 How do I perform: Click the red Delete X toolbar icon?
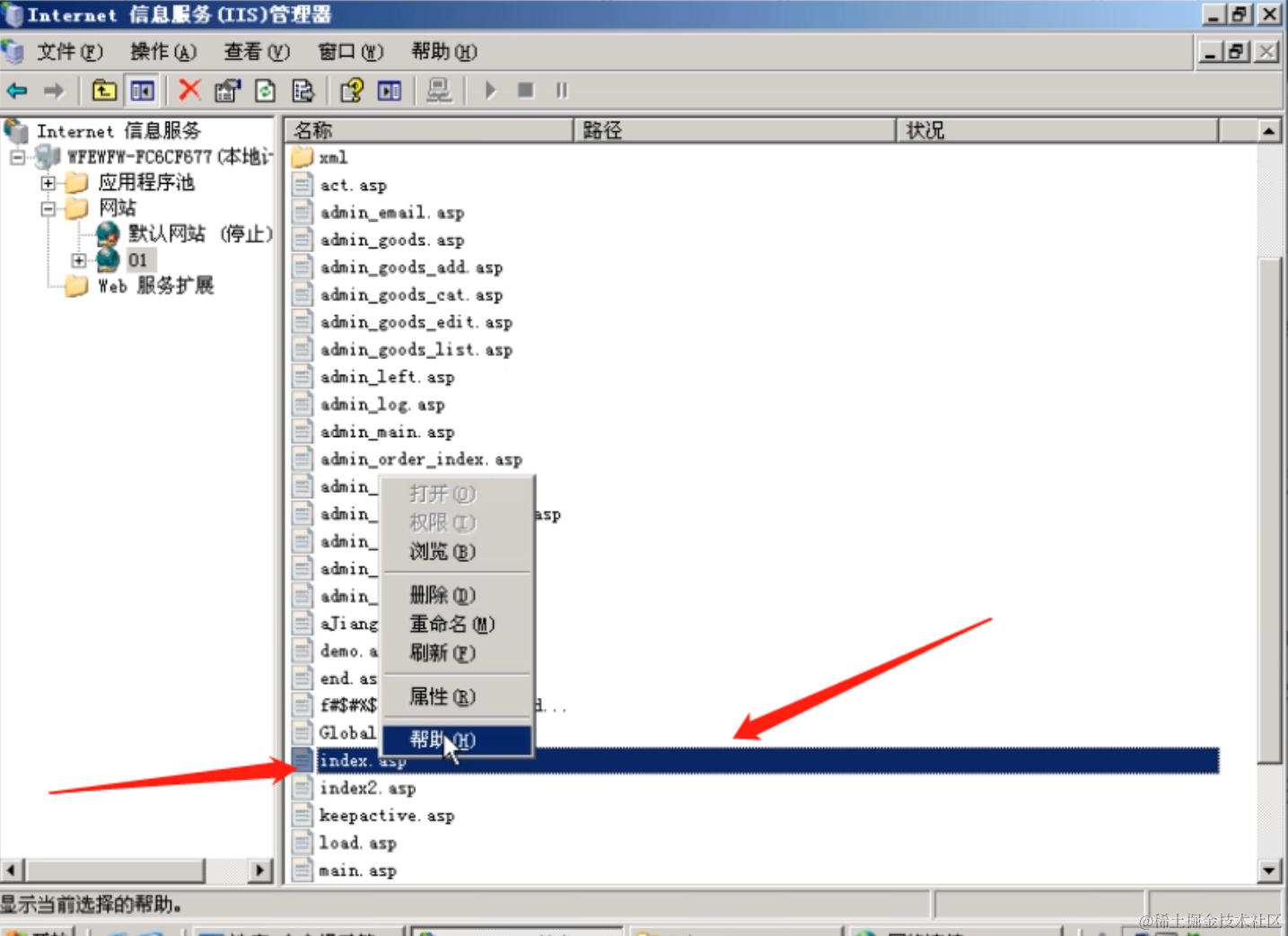click(189, 90)
